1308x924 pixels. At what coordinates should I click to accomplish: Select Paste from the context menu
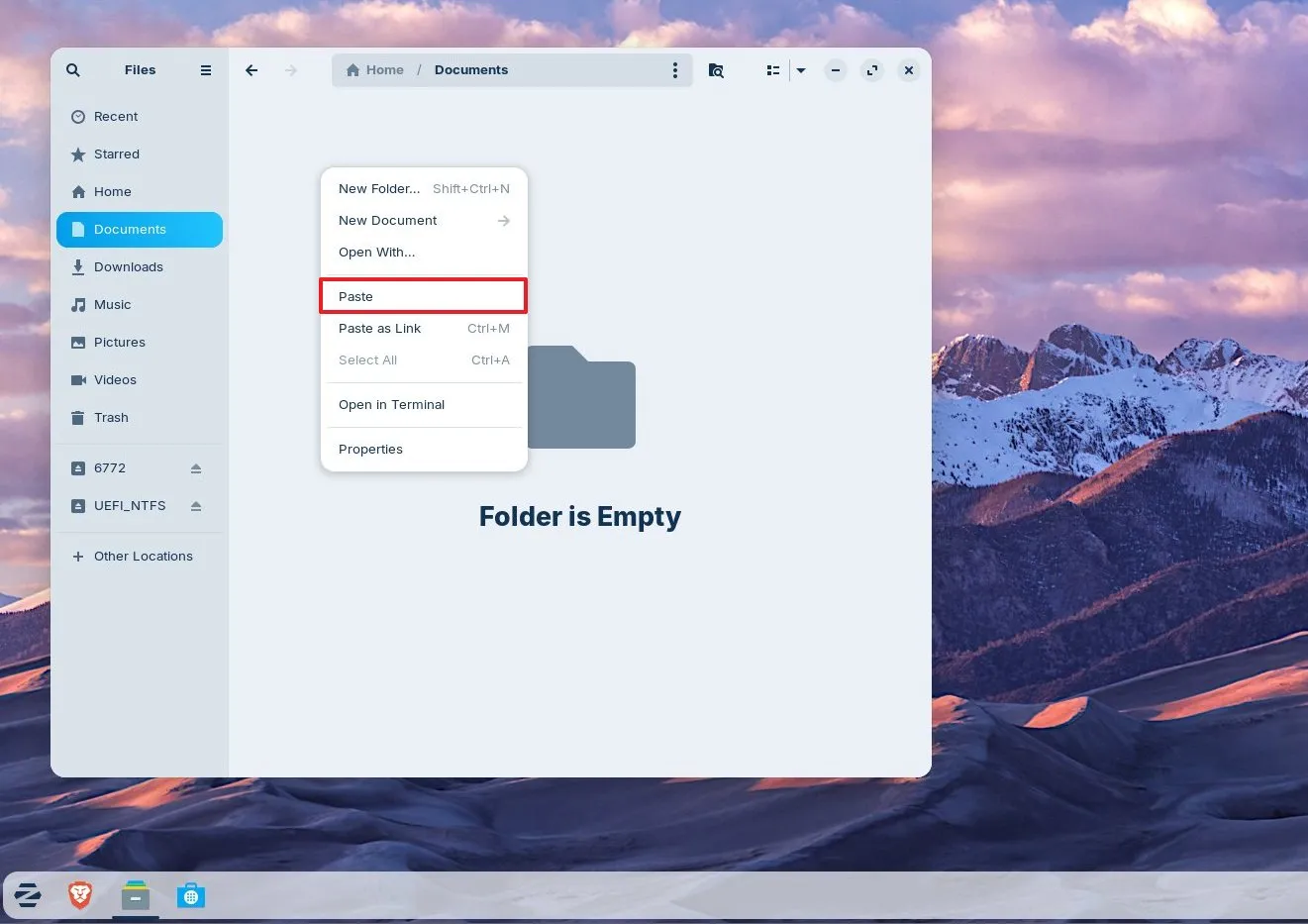point(424,295)
